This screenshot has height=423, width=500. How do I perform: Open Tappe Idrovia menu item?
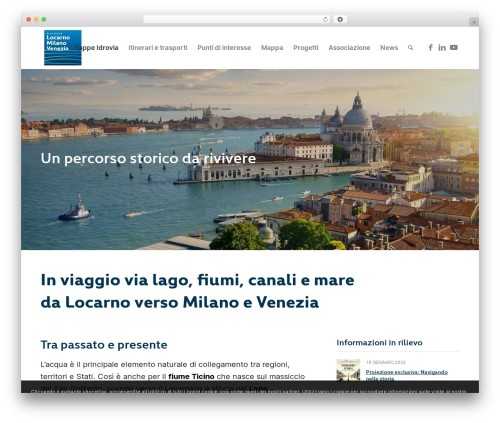97,48
